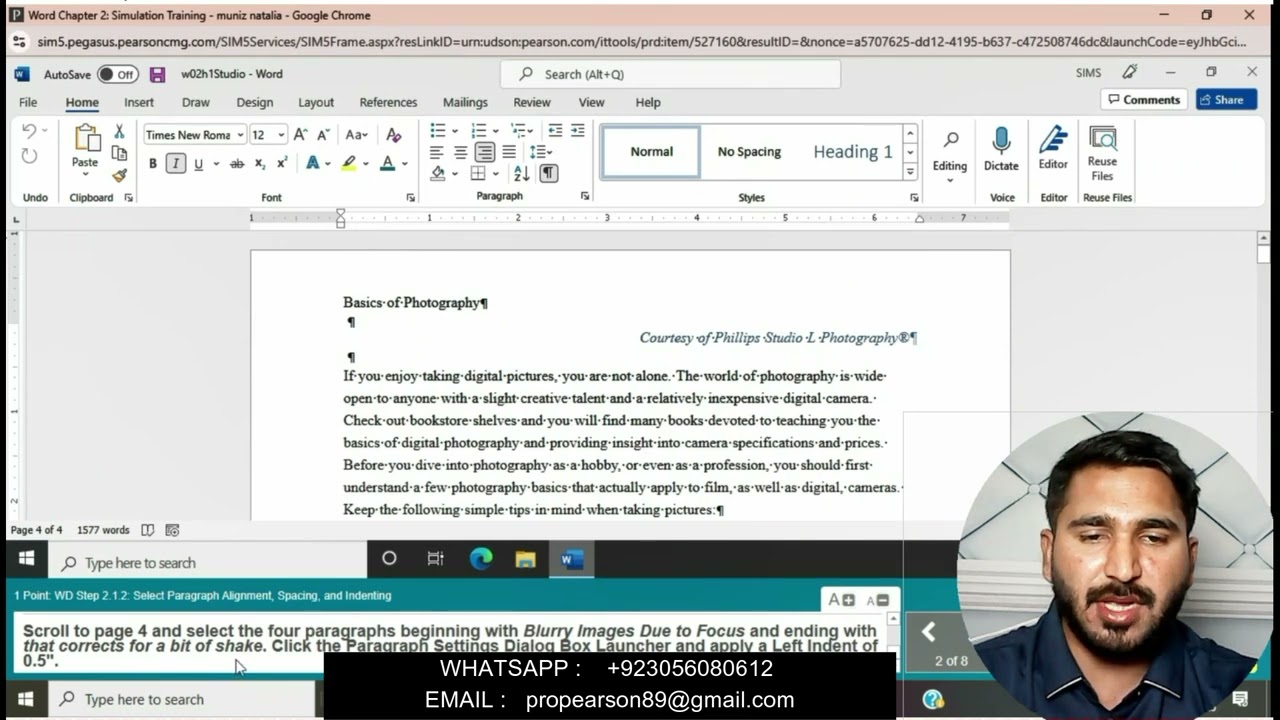Open Microsoft Edge from the taskbar
The height and width of the screenshot is (720, 1280).
[481, 559]
